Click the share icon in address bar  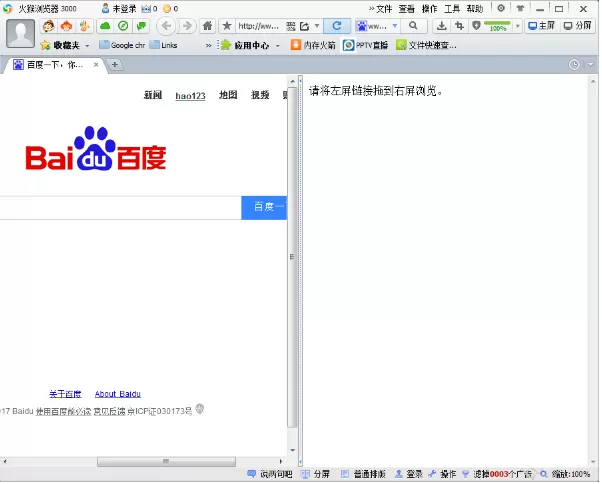[304, 26]
